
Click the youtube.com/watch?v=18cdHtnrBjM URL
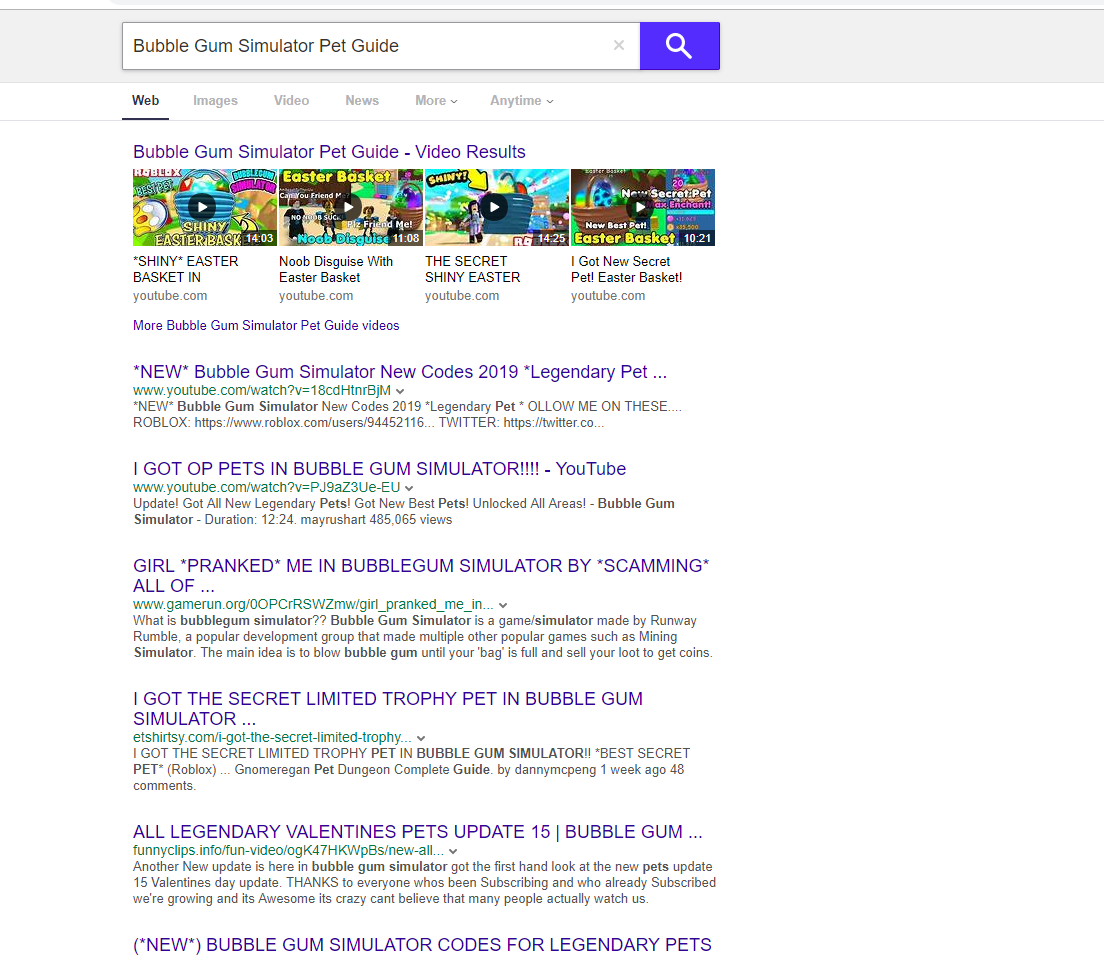pyautogui.click(x=262, y=390)
